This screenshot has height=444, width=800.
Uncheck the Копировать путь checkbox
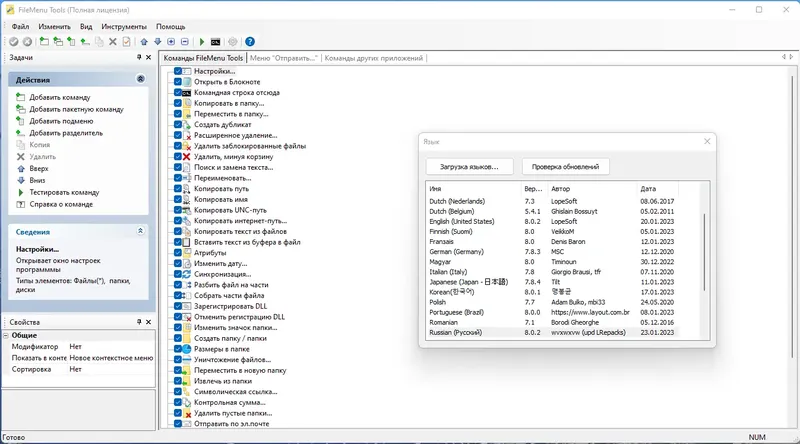tap(178, 189)
